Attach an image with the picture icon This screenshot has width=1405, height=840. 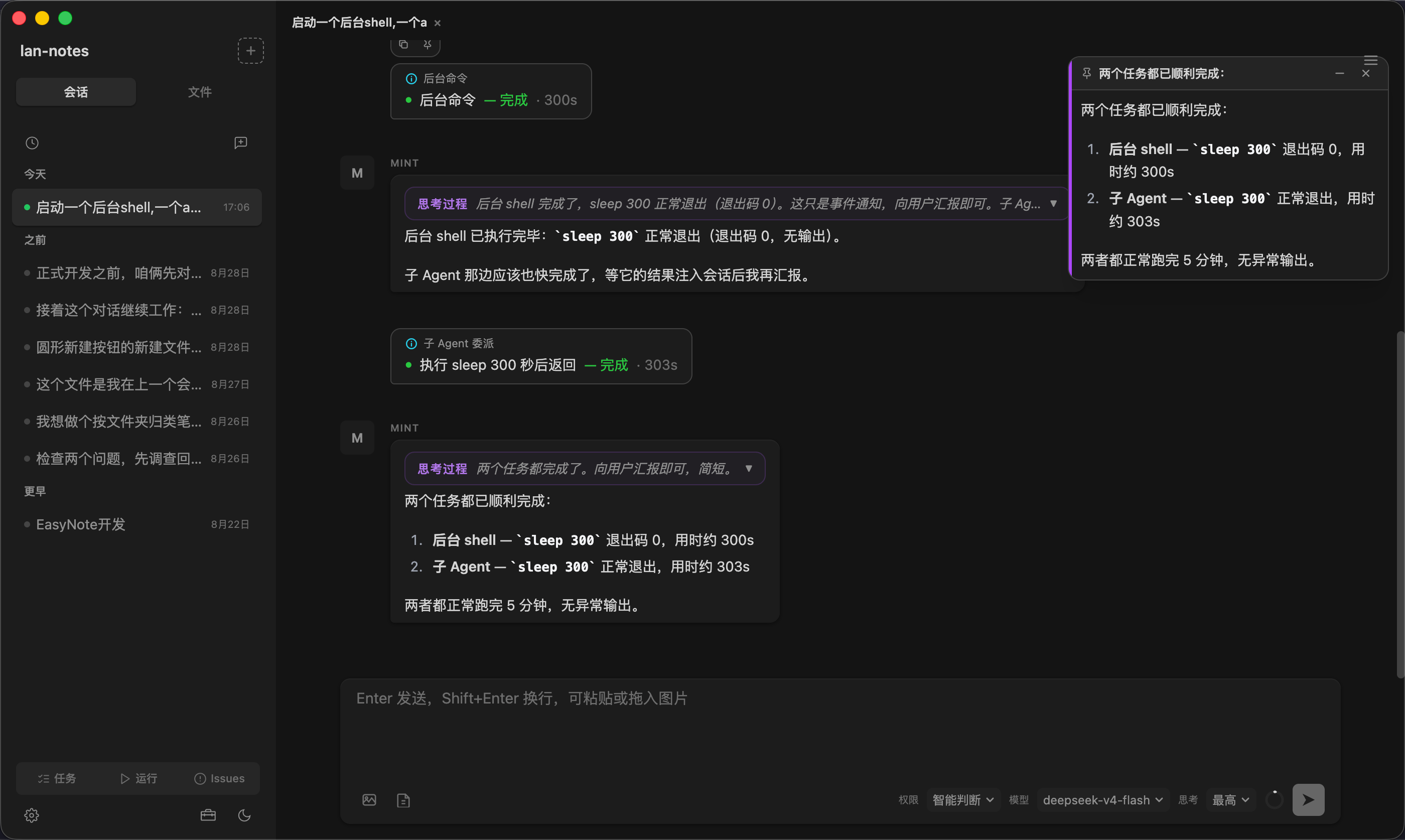tap(369, 800)
